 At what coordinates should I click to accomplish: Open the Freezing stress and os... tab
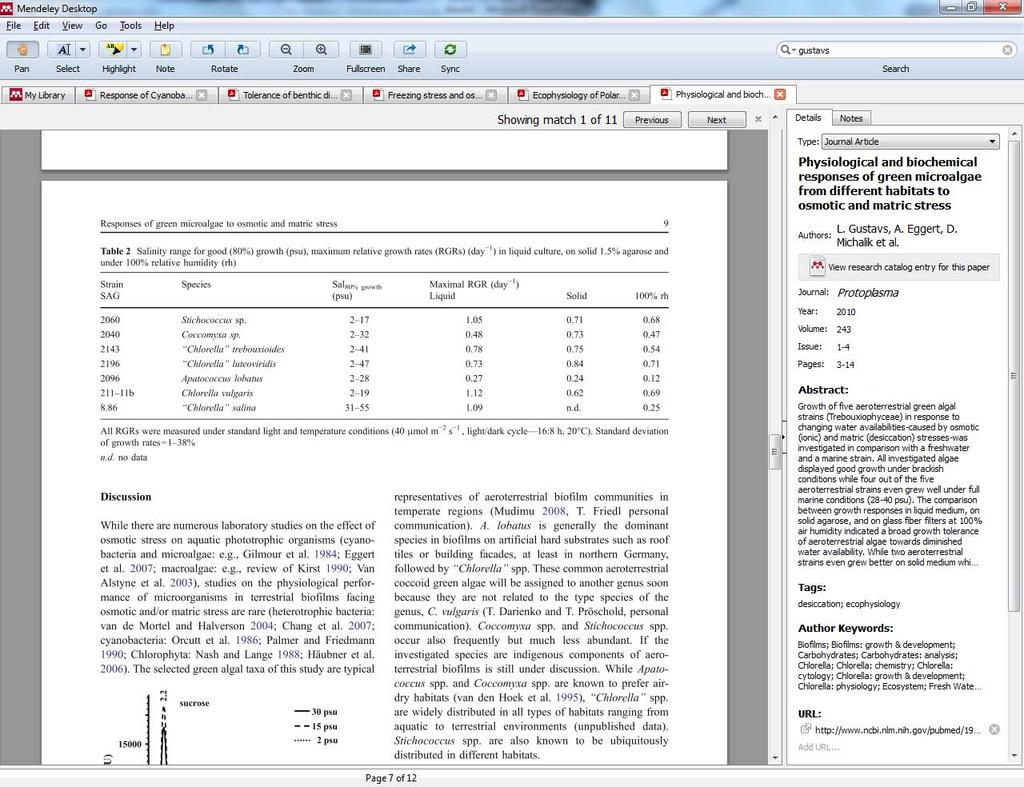pyautogui.click(x=434, y=95)
